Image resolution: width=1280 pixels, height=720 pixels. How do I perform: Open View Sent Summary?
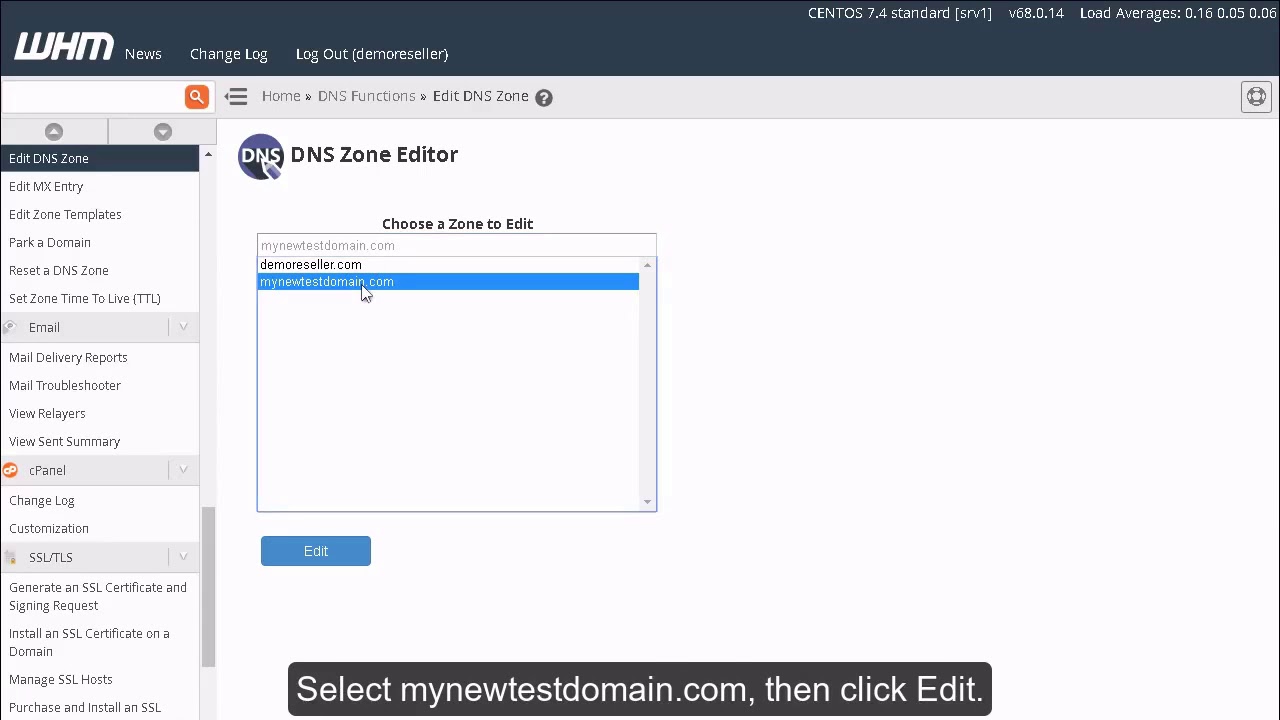click(x=64, y=441)
